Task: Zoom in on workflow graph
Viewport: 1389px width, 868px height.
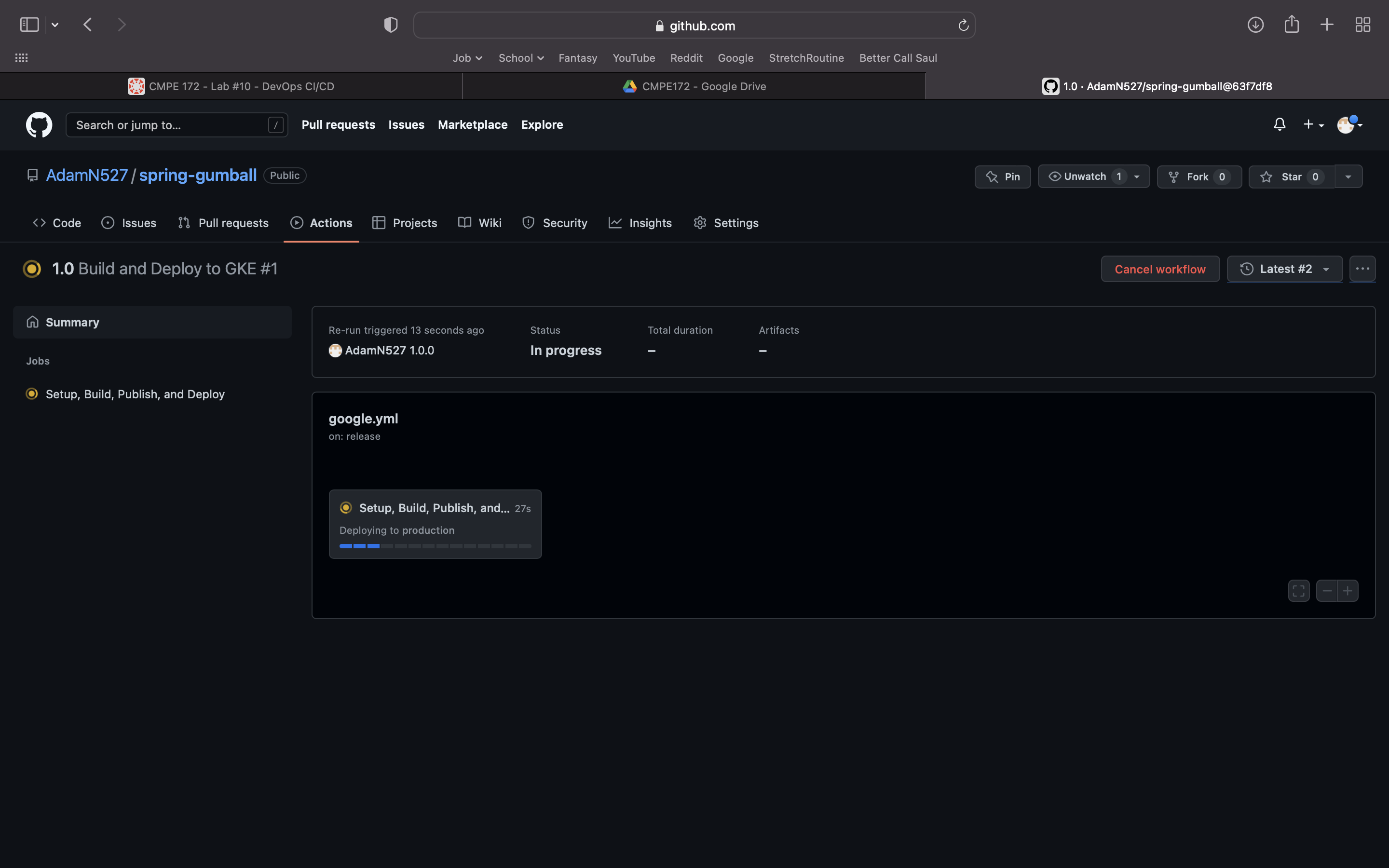Action: pos(1348,591)
